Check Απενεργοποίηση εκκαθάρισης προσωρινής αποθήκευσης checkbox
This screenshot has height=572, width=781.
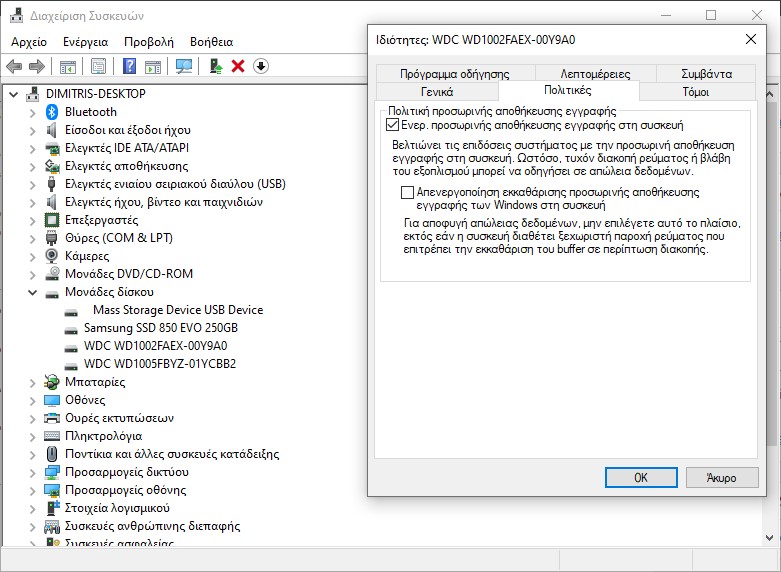tap(407, 192)
